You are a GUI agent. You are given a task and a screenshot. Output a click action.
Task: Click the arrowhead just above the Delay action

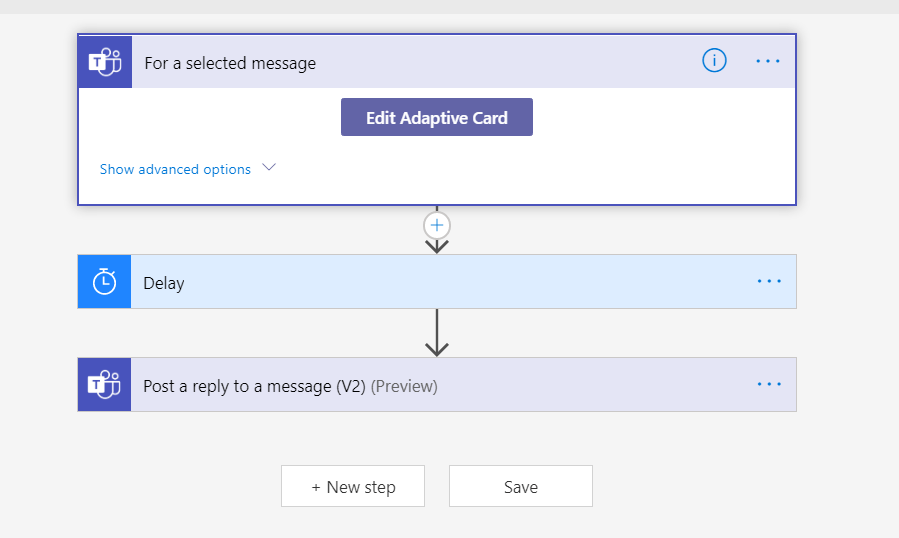(x=436, y=246)
